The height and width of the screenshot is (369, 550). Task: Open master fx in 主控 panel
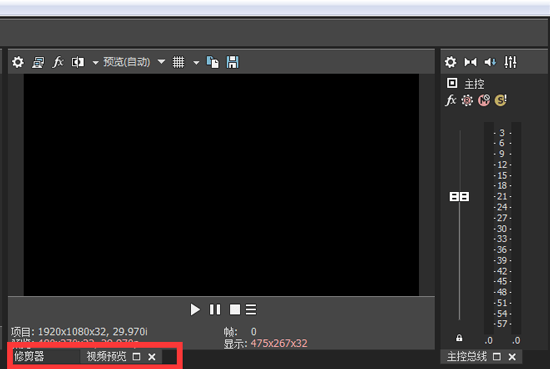[x=451, y=100]
